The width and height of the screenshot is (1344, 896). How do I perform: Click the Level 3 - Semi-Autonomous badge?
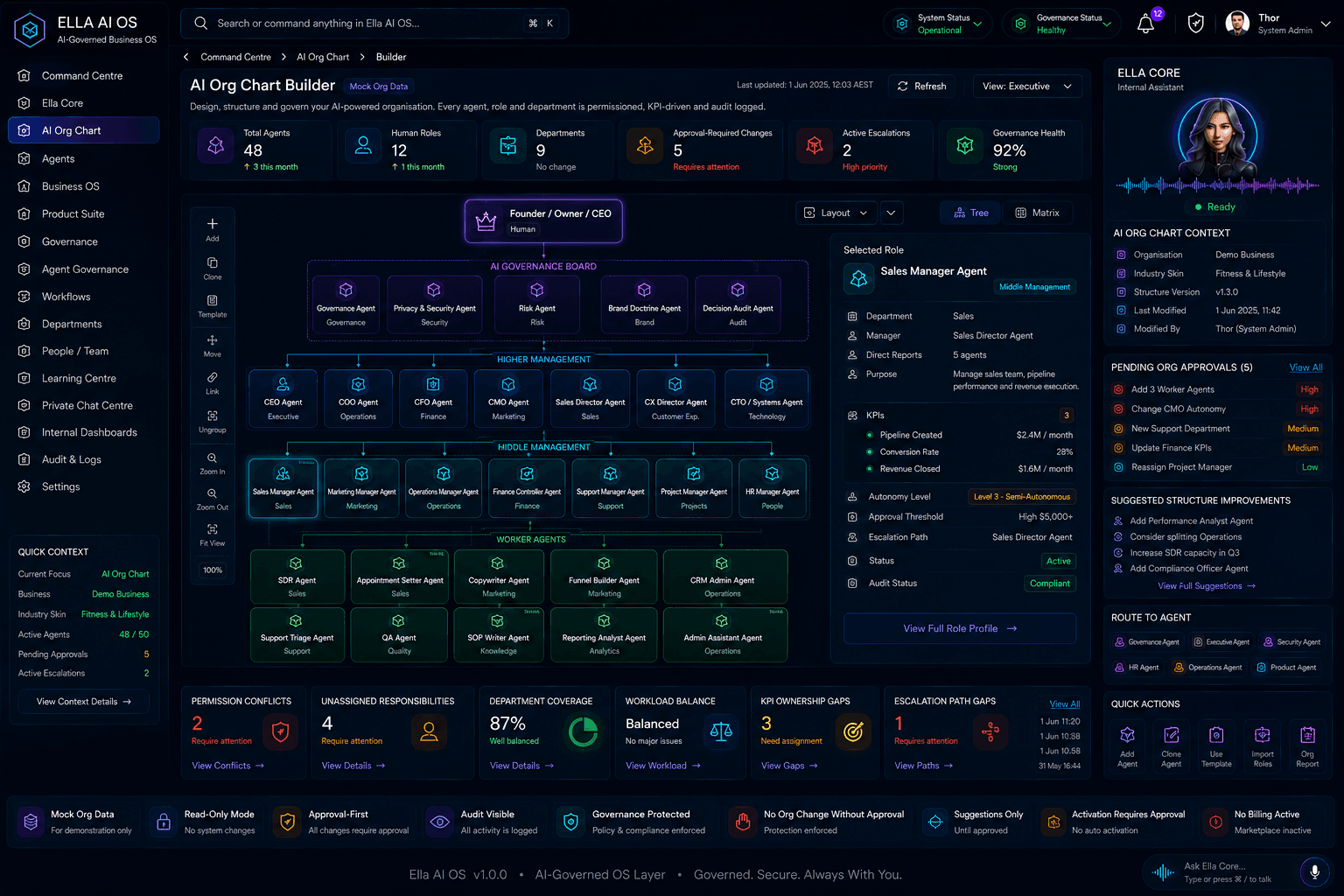click(1022, 497)
